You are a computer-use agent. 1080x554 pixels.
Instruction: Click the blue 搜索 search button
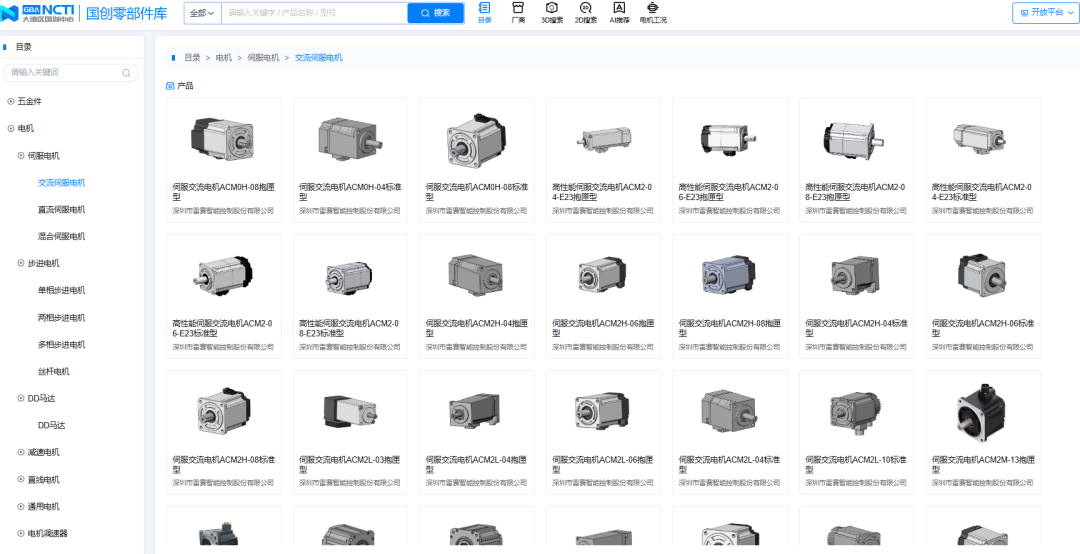coord(435,12)
